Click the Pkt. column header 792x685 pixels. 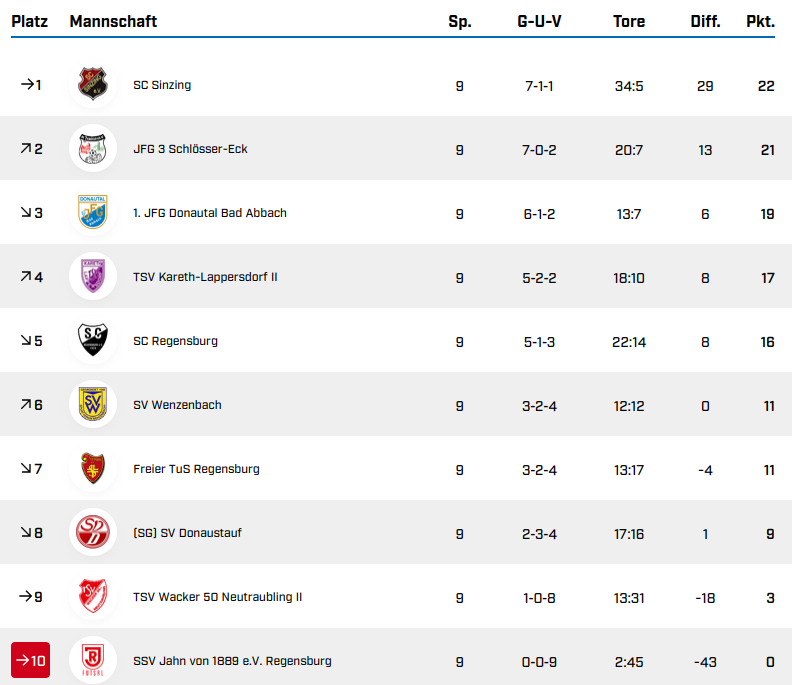760,21
